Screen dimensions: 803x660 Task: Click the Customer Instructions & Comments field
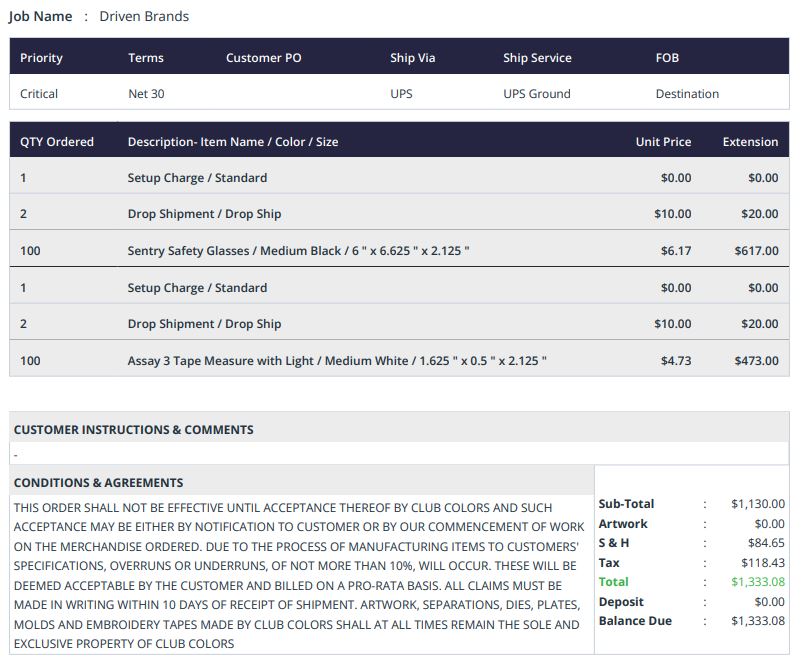point(400,454)
